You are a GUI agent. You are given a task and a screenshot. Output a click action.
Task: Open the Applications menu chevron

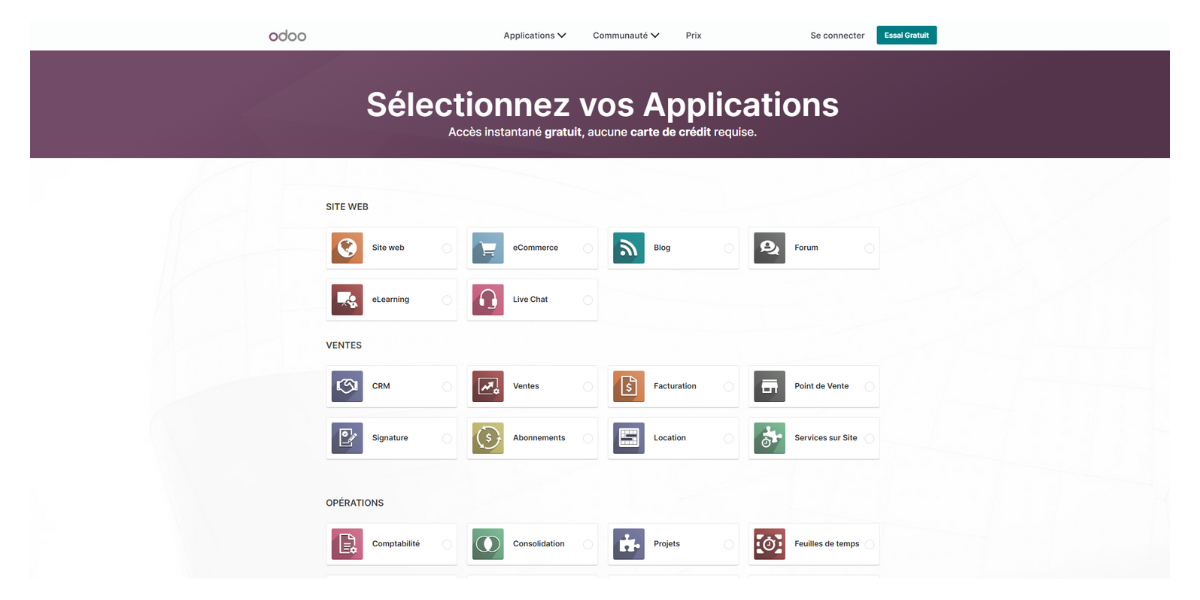pos(562,35)
